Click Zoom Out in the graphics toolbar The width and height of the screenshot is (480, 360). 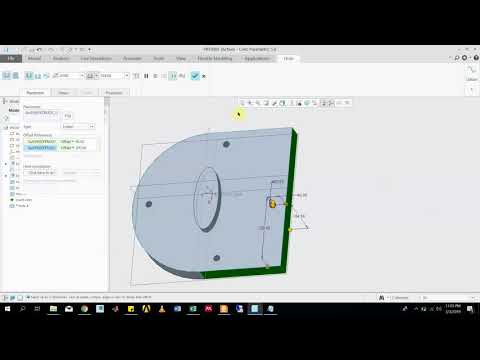point(258,103)
